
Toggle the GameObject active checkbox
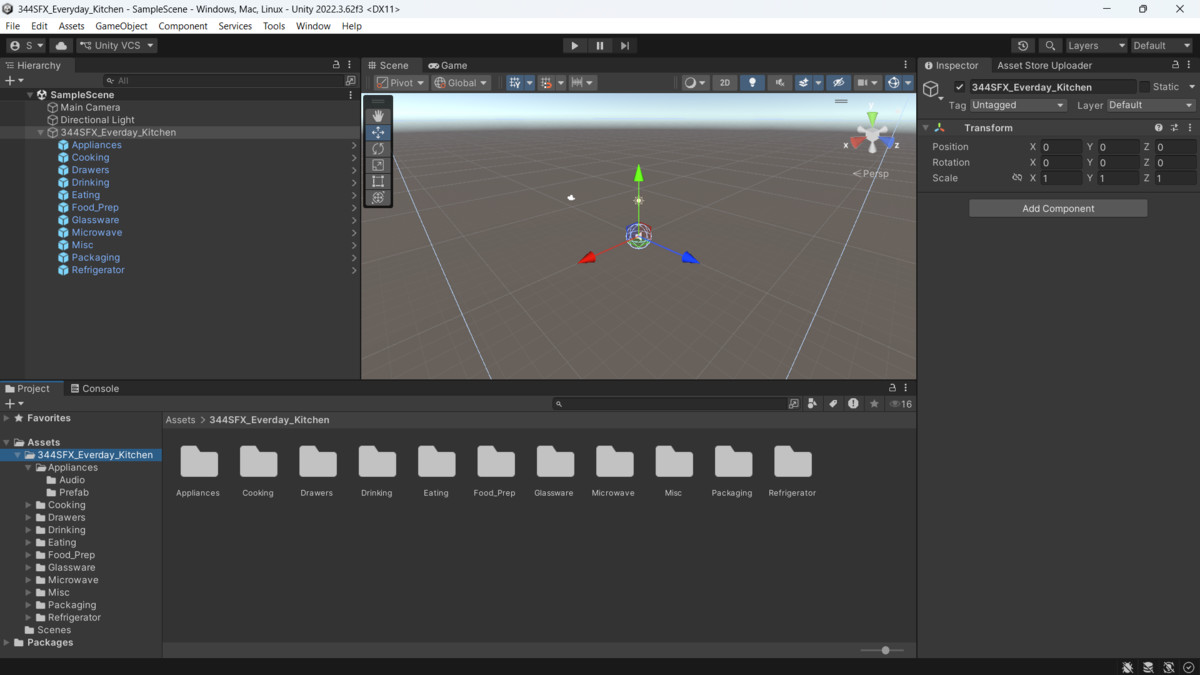pos(960,87)
